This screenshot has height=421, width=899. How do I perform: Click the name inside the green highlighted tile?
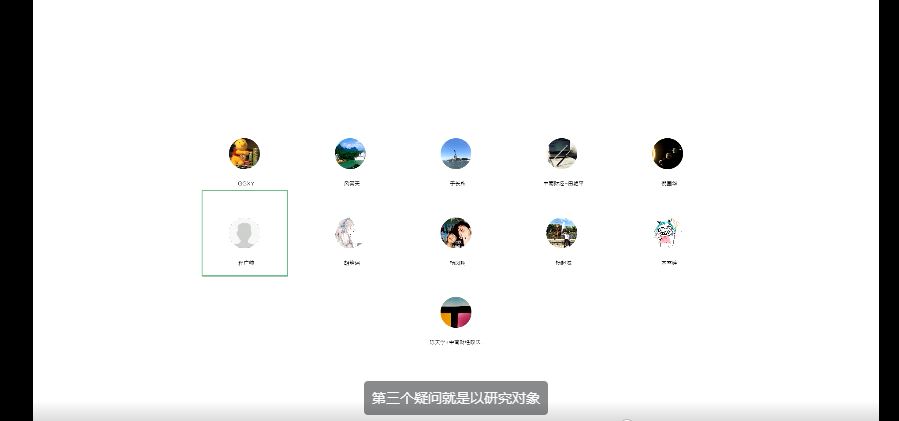point(245,262)
